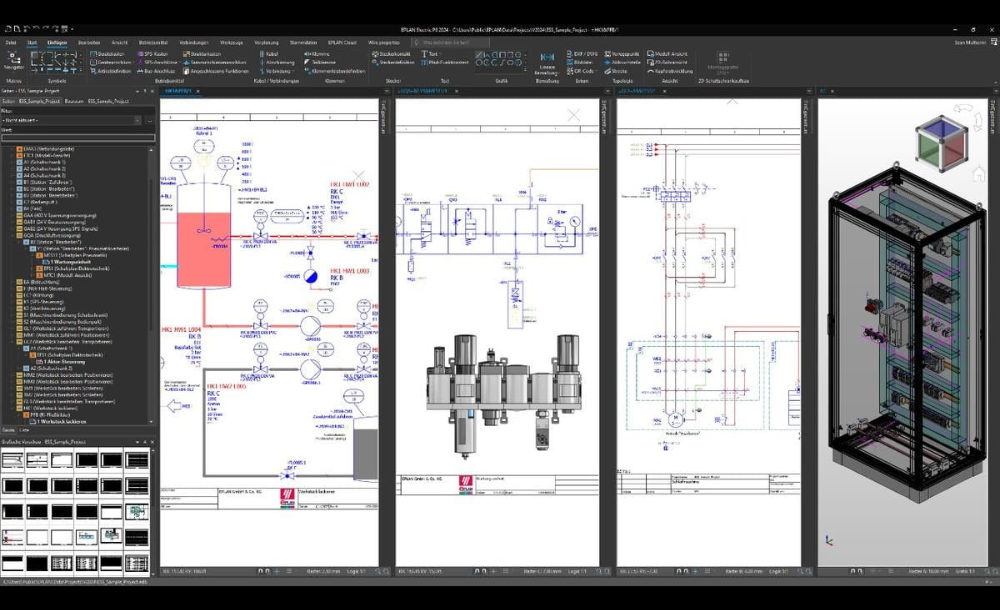Collapse the GL2 Werkstück bearbeiten tree node

point(13,341)
